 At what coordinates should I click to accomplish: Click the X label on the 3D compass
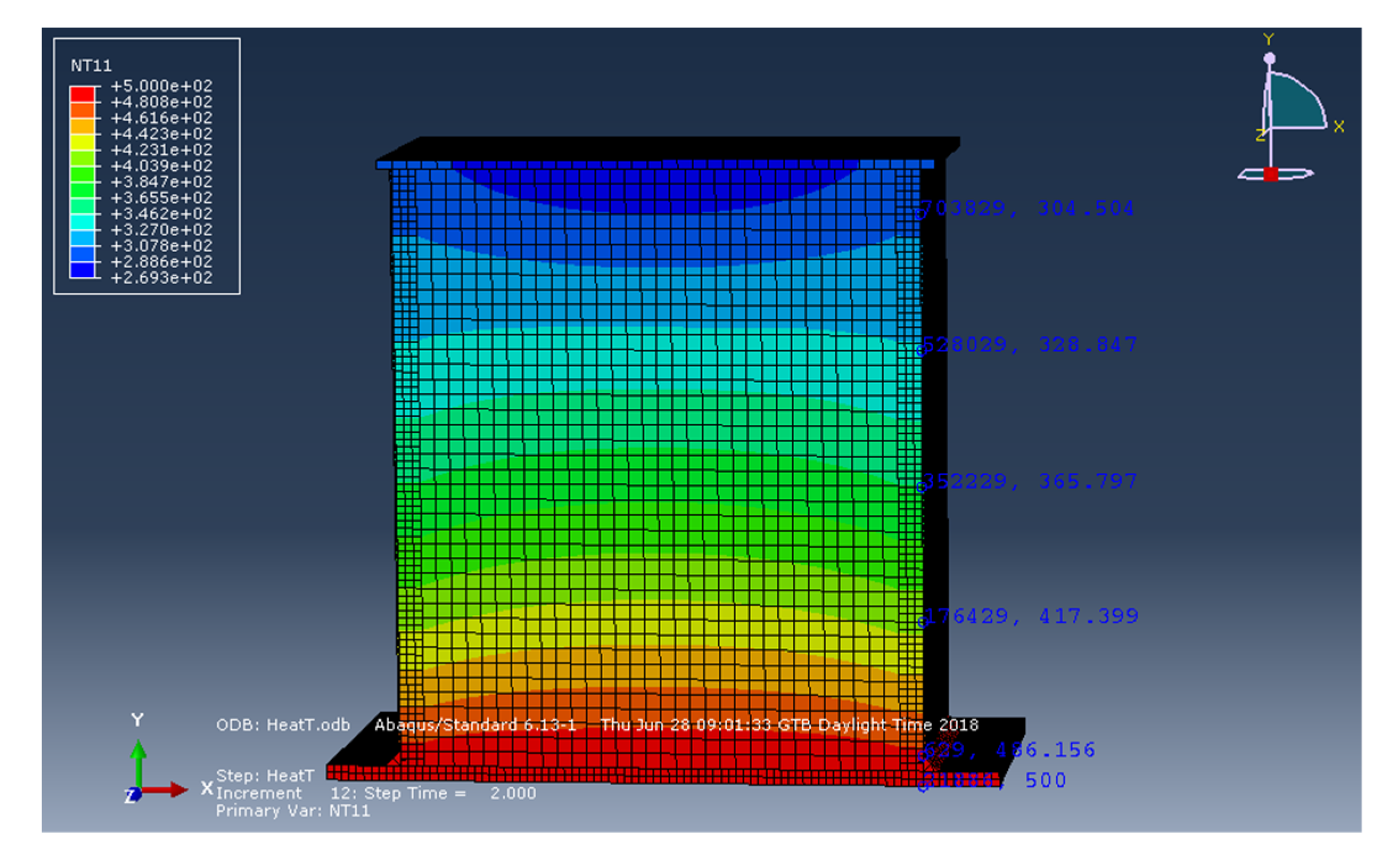coord(1339,126)
